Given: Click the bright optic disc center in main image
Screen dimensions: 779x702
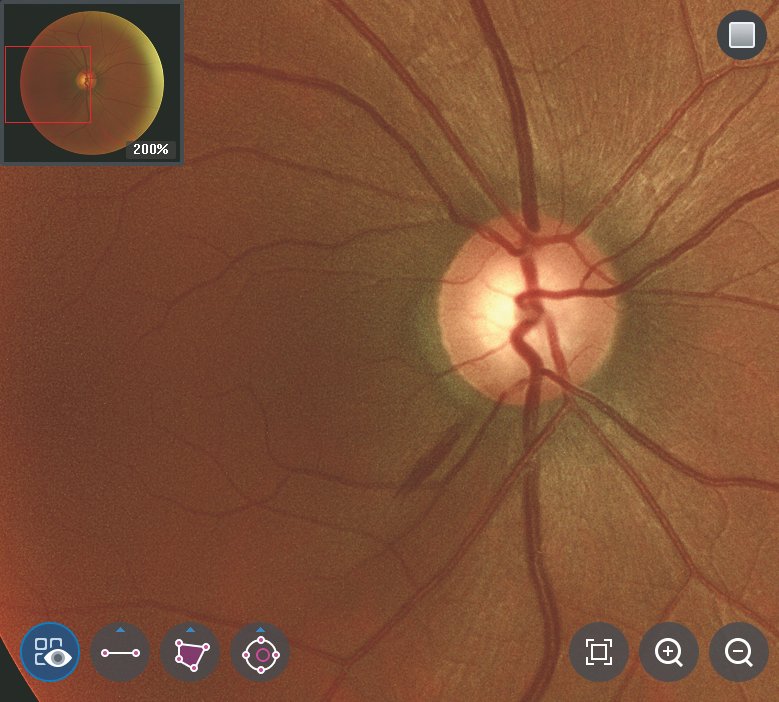Looking at the screenshot, I should (x=500, y=305).
